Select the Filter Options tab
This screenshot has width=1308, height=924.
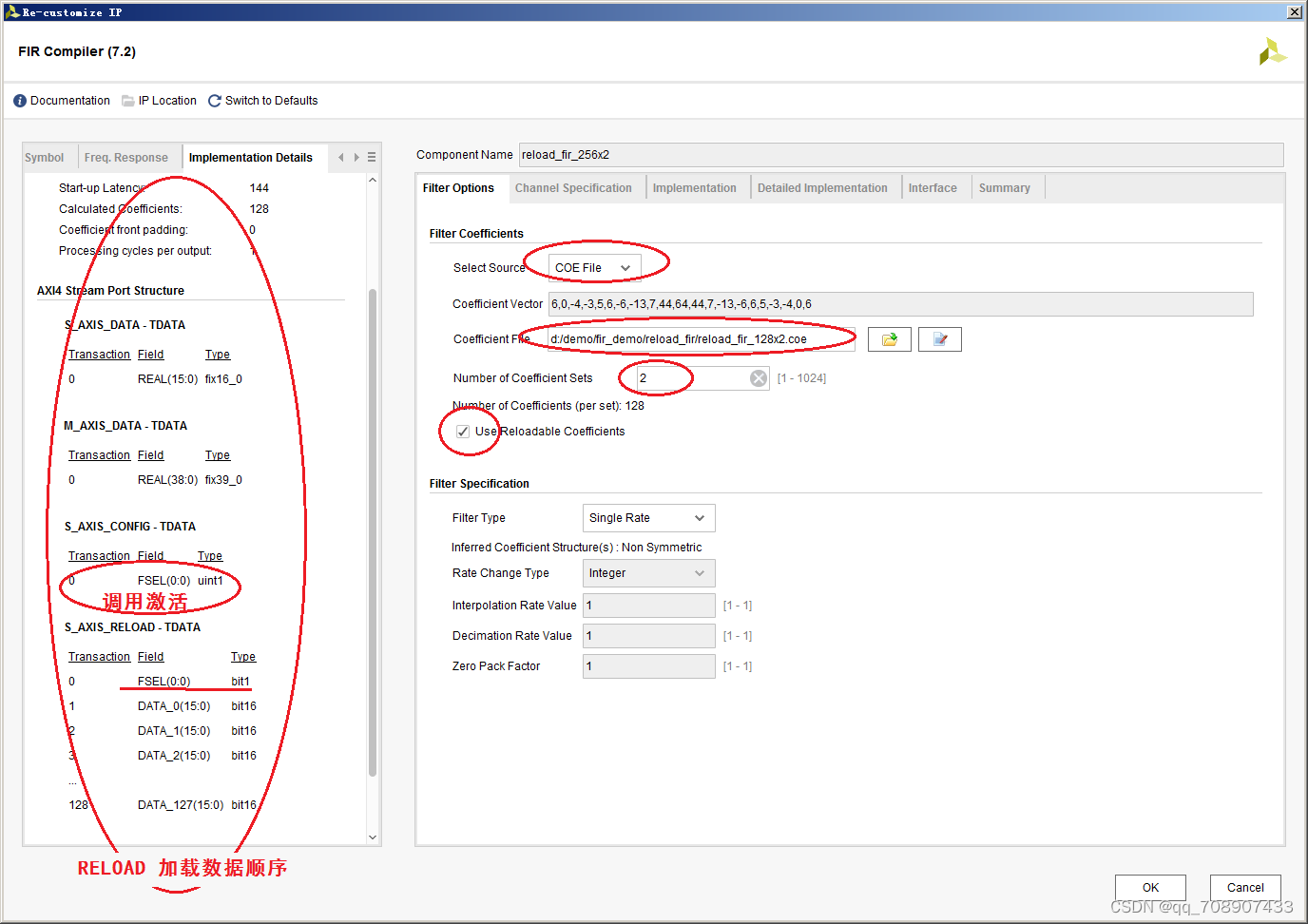click(458, 188)
